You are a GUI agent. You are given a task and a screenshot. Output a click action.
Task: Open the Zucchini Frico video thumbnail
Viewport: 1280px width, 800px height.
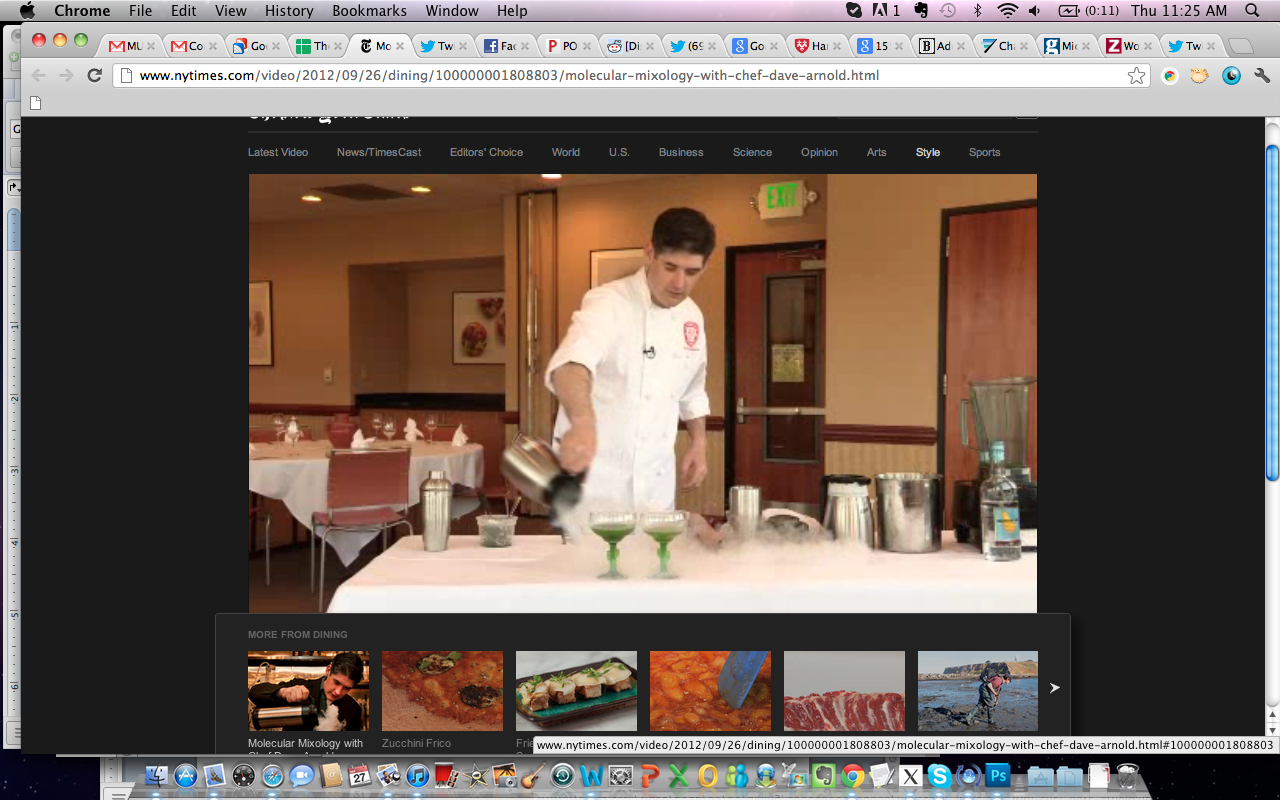pos(442,691)
